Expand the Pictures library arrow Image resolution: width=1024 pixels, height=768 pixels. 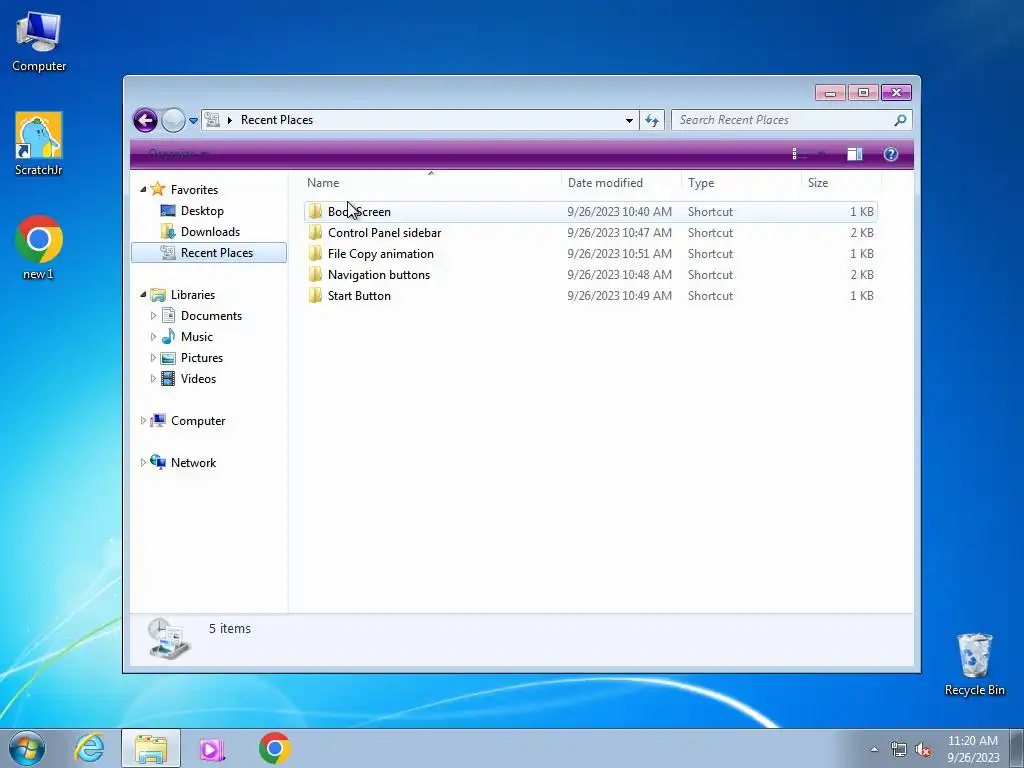pos(153,357)
